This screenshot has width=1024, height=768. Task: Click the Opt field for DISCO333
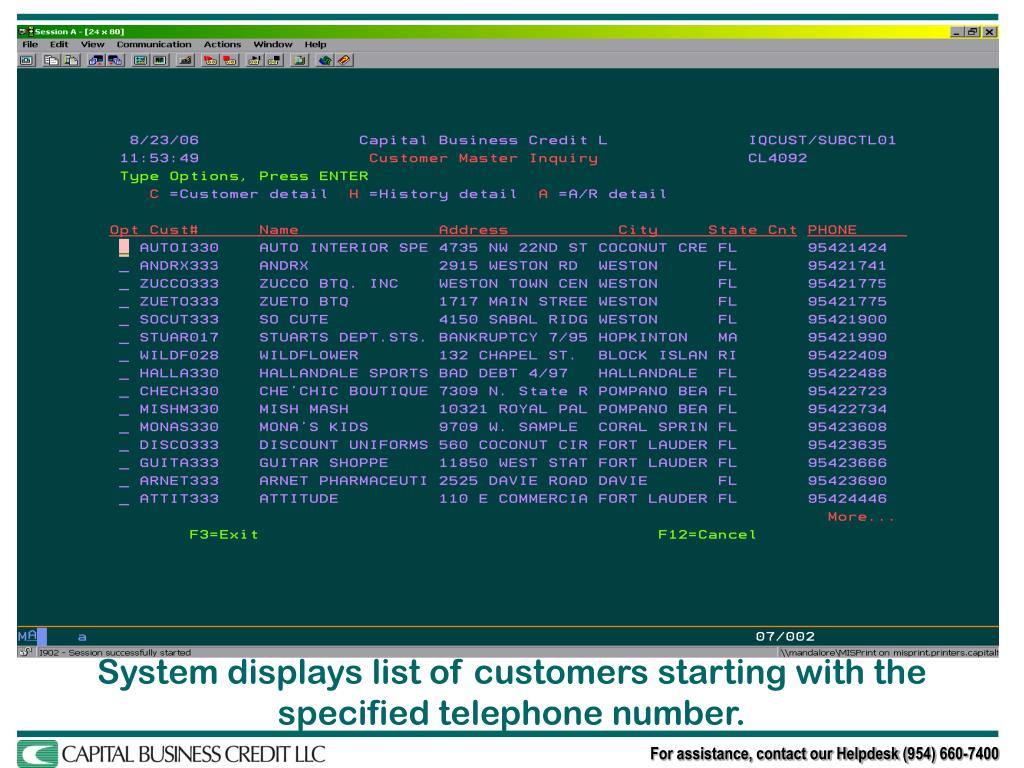pyautogui.click(x=124, y=446)
